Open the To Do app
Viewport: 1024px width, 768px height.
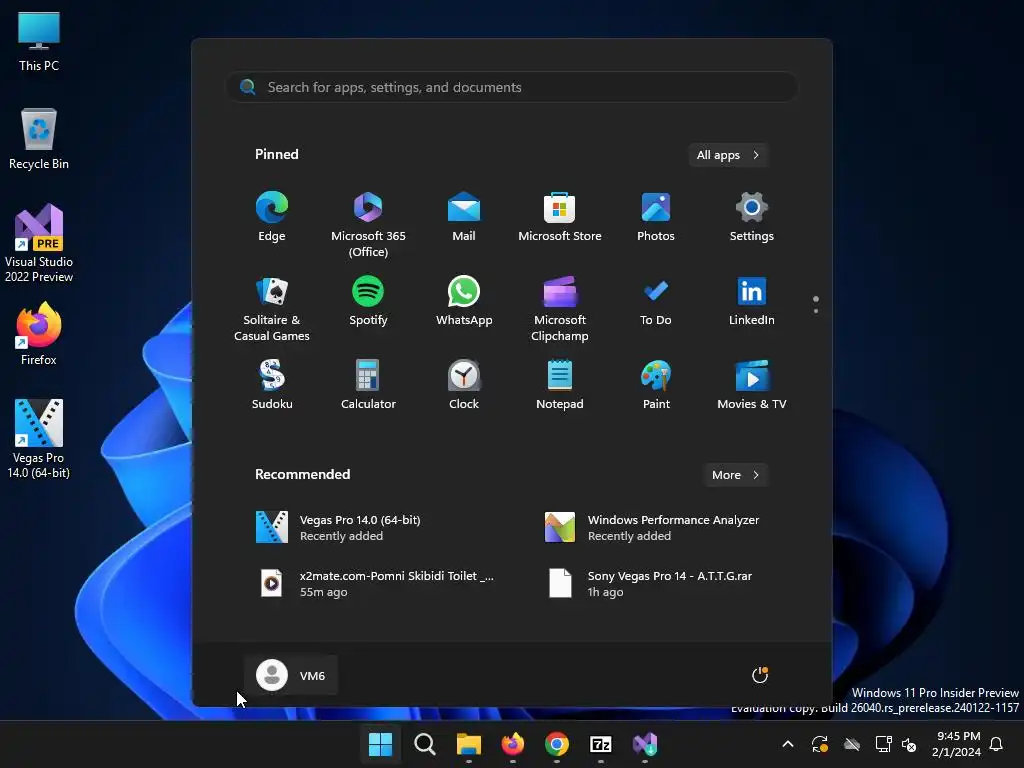[x=656, y=301]
